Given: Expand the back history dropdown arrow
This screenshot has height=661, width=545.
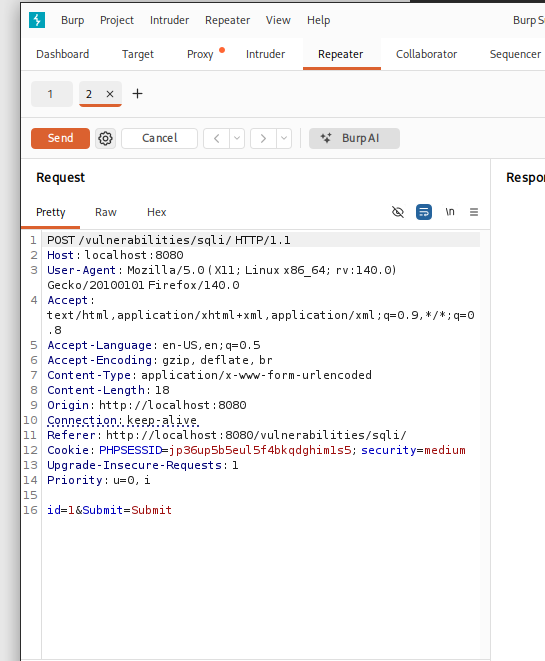Looking at the screenshot, I should pos(237,138).
